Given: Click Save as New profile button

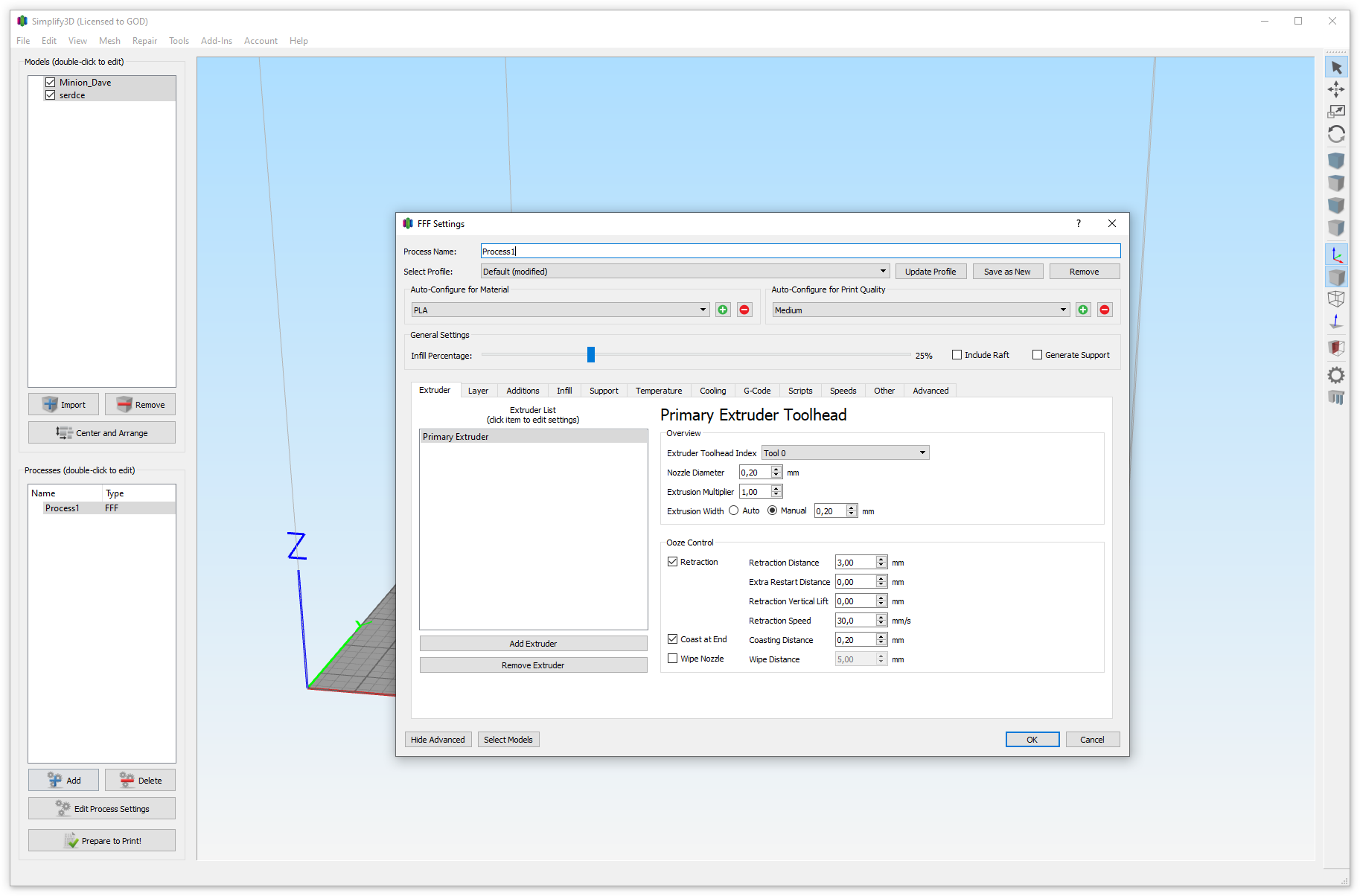Looking at the screenshot, I should 1007,272.
